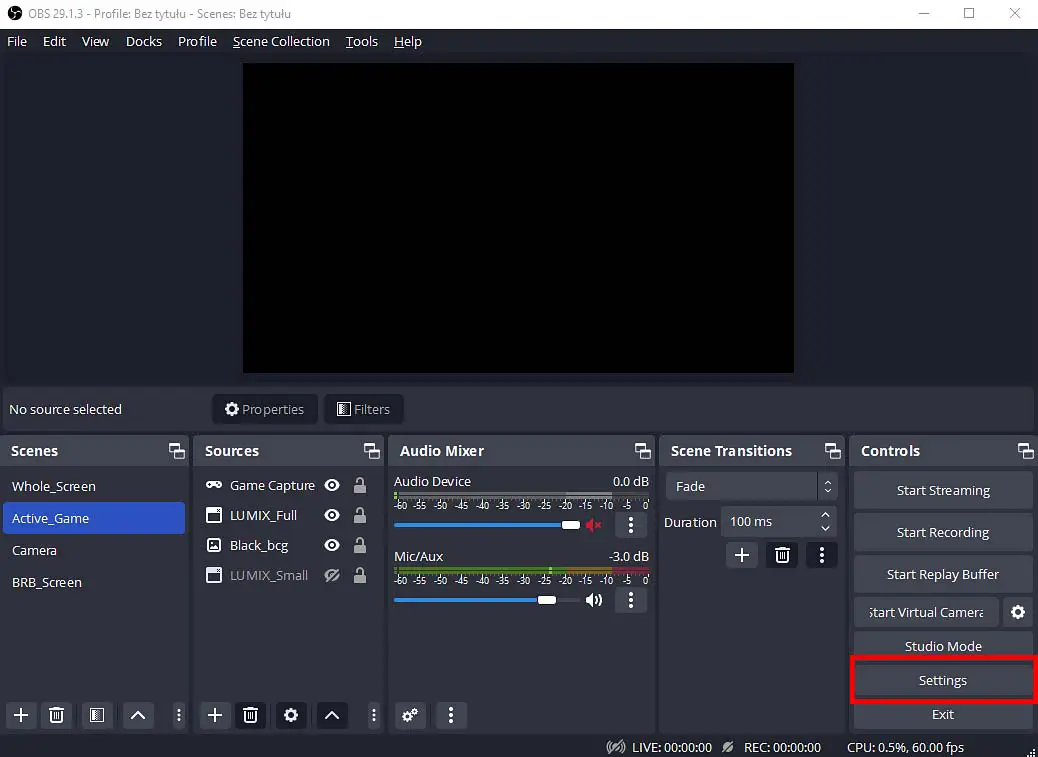Increase the transition duration with up arrow
Image resolution: width=1038 pixels, height=757 pixels.
[x=826, y=515]
